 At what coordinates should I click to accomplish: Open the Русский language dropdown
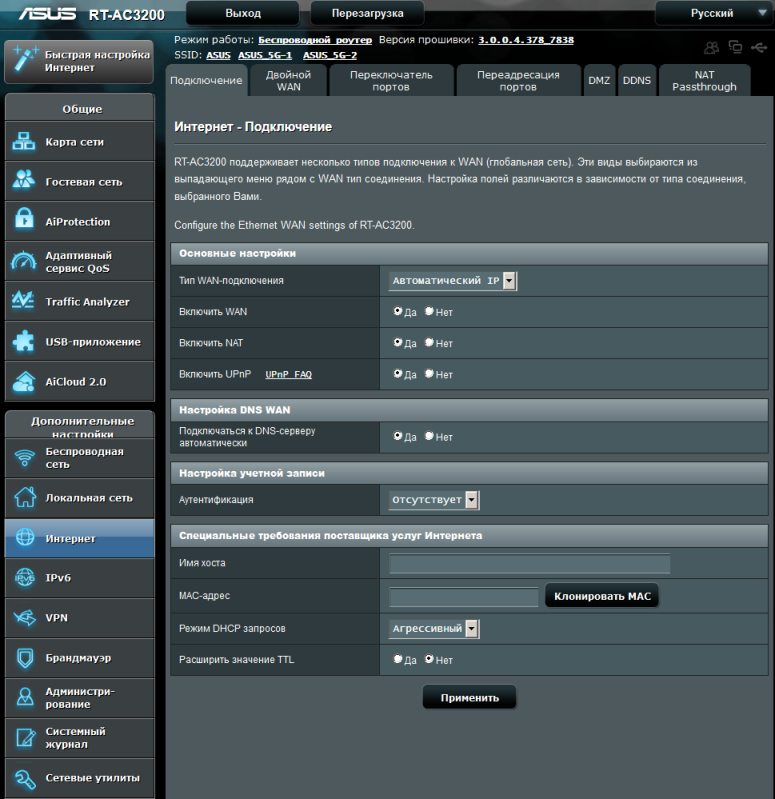[x=713, y=13]
